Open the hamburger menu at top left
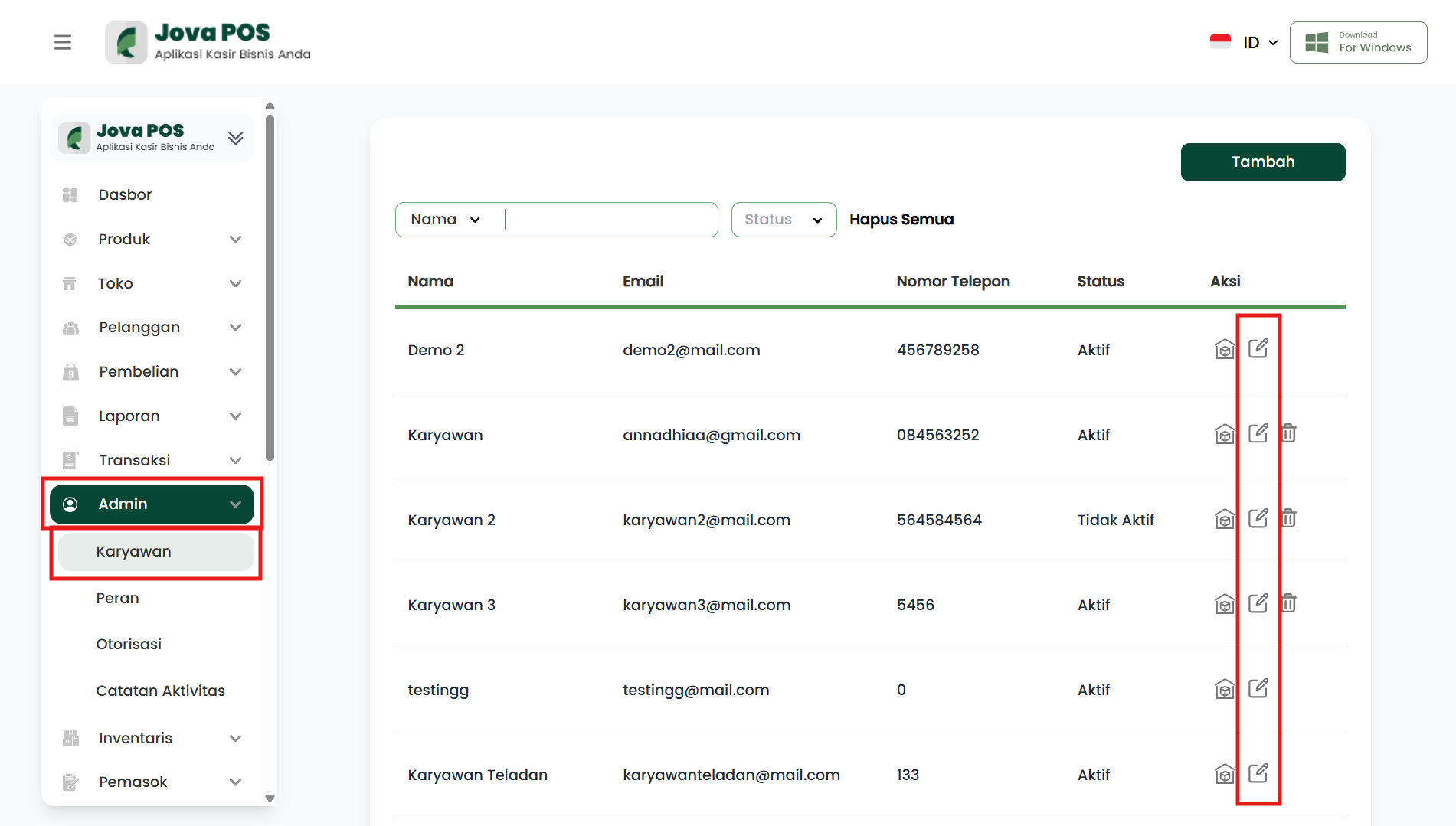This screenshot has height=826, width=1456. (x=63, y=42)
